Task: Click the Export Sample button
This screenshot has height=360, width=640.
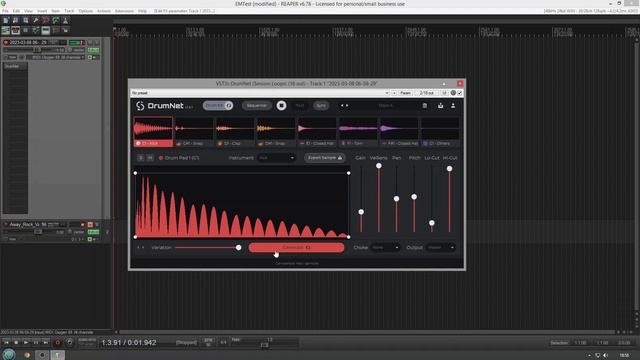Action: pyautogui.click(x=325, y=158)
